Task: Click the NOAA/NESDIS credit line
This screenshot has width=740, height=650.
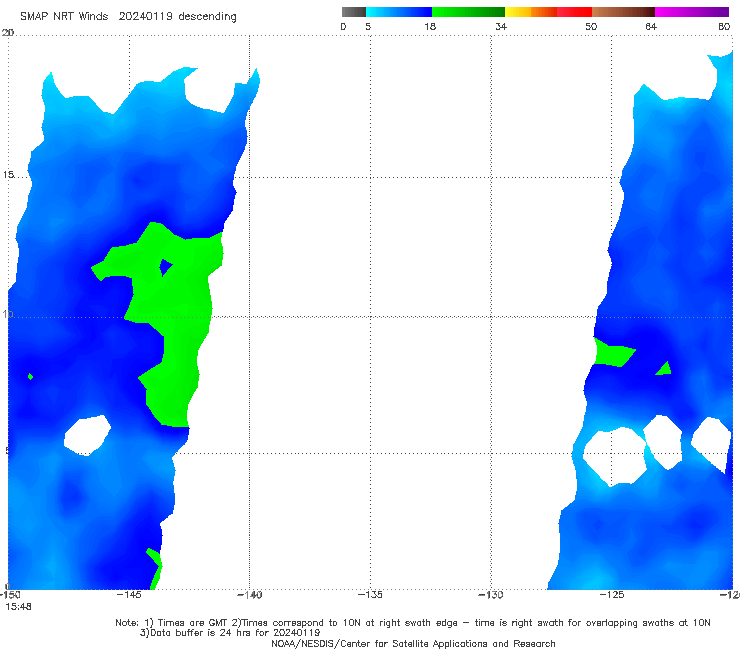Action: point(413,644)
